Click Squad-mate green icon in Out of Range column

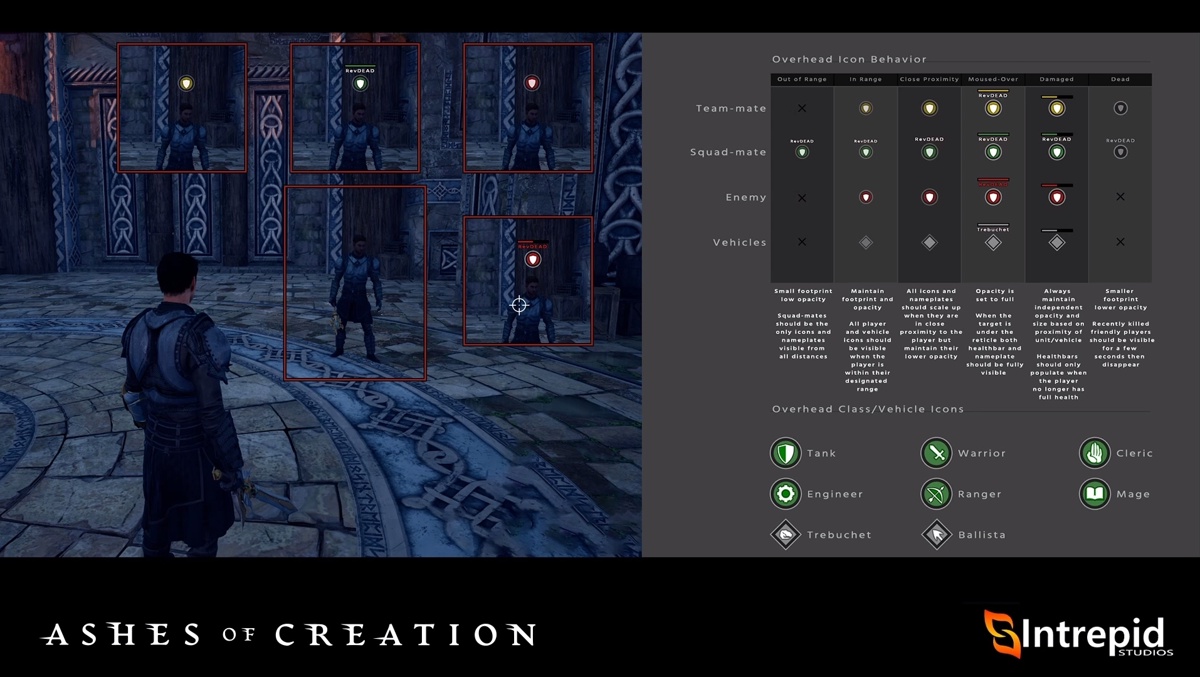click(802, 152)
